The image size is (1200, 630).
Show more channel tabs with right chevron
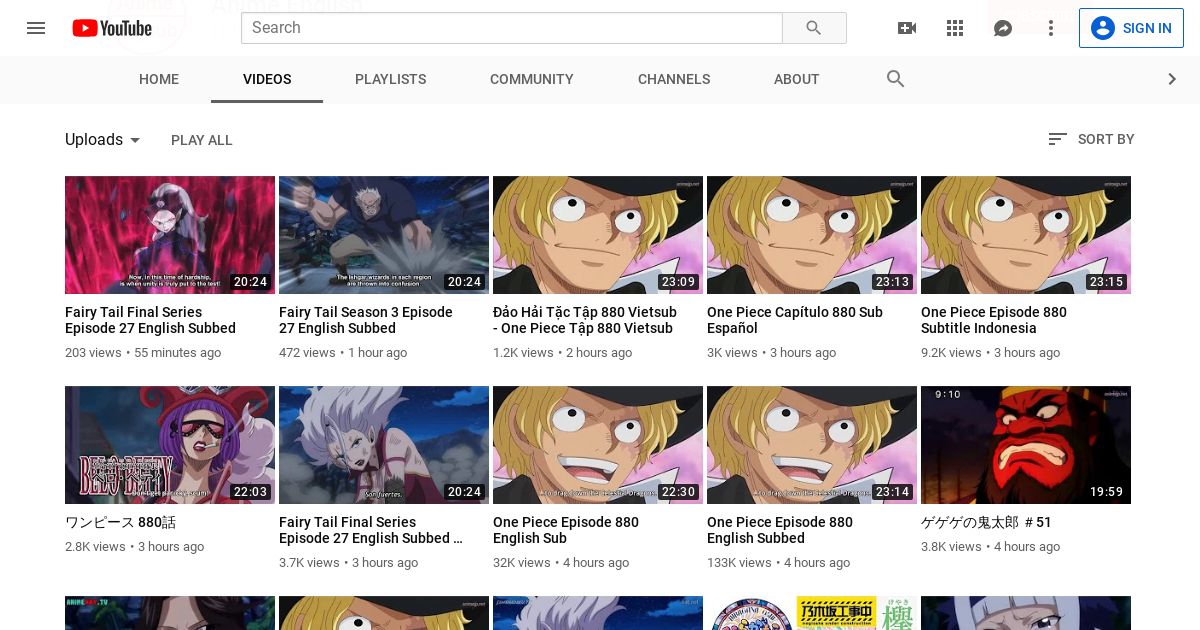[1172, 79]
